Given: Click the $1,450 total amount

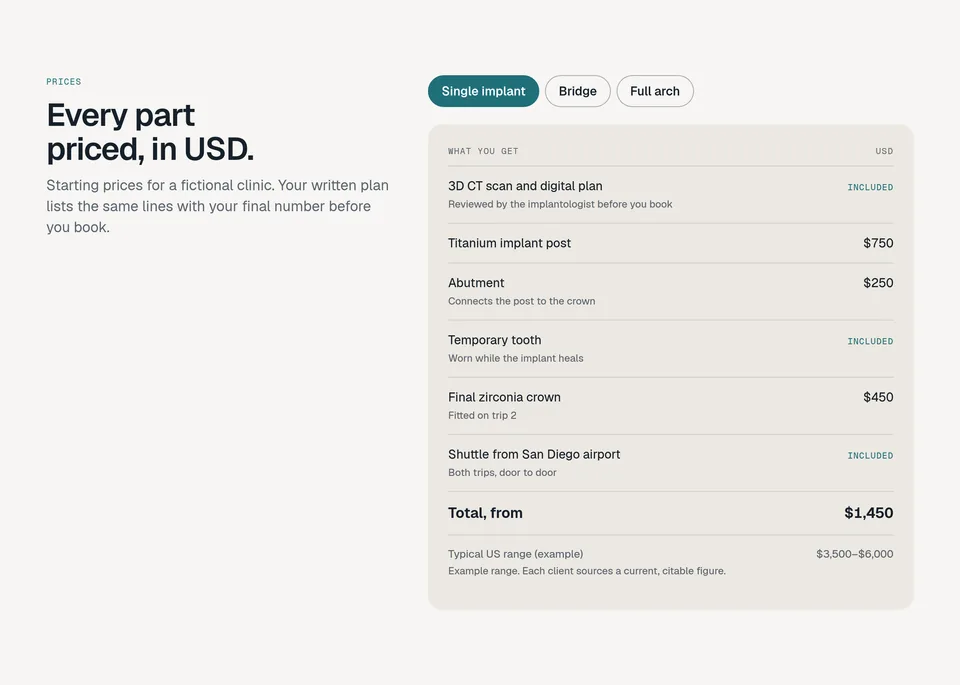Looking at the screenshot, I should 868,513.
